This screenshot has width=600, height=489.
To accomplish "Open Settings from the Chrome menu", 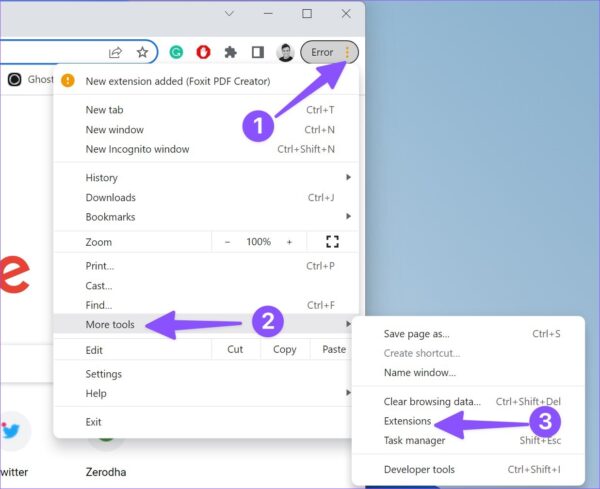I will [103, 374].
